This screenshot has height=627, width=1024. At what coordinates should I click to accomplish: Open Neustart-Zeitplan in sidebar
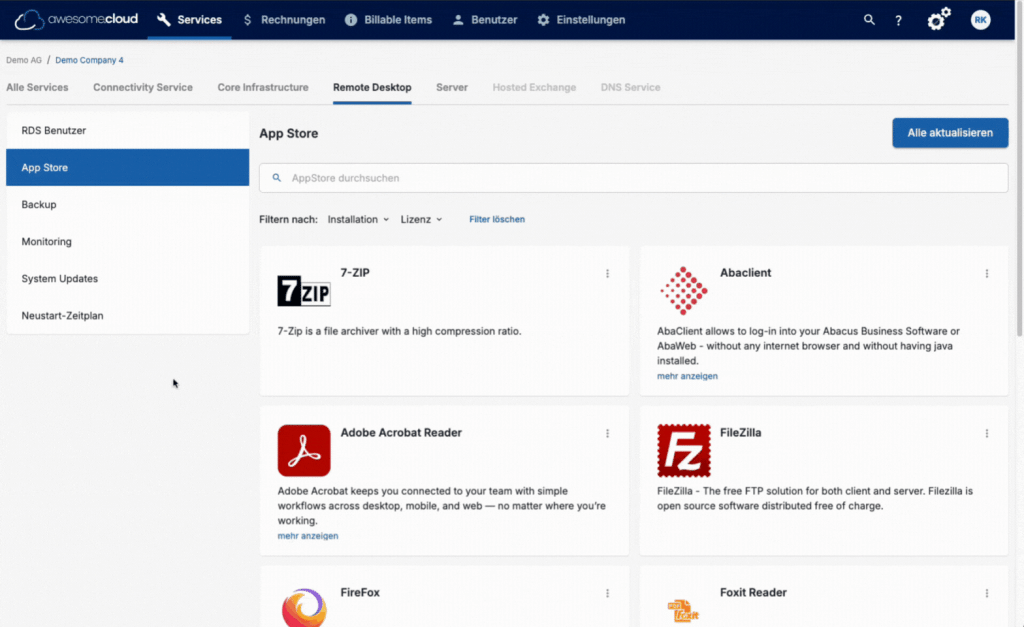tap(127, 315)
